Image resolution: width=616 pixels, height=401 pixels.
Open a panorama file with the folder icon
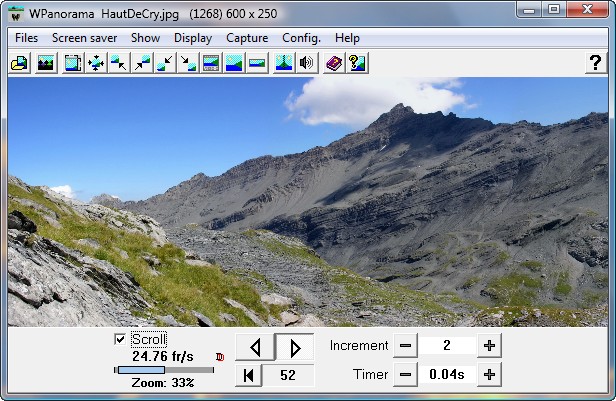pyautogui.click(x=19, y=63)
